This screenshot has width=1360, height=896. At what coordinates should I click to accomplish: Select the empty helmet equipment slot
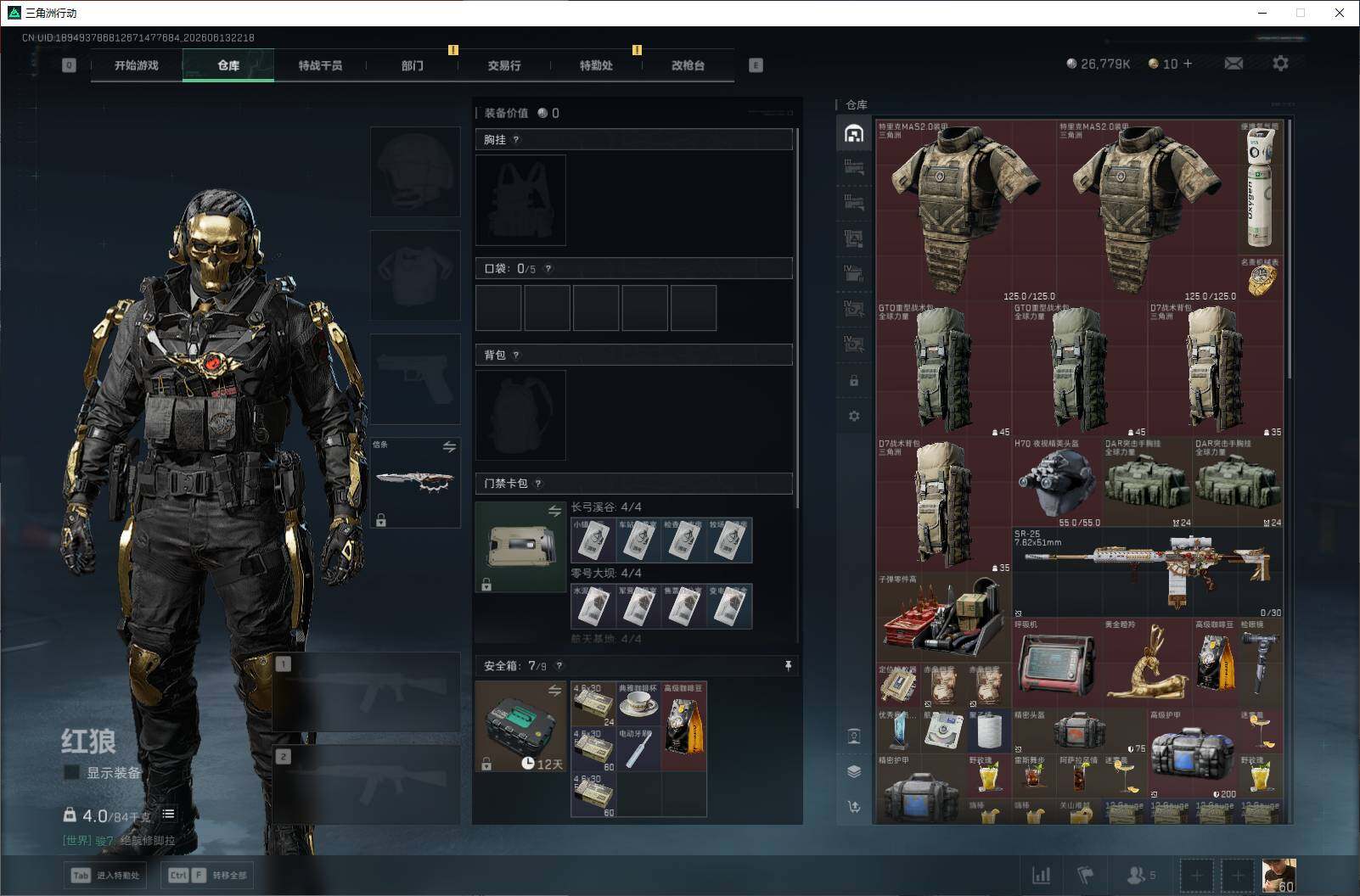click(415, 172)
